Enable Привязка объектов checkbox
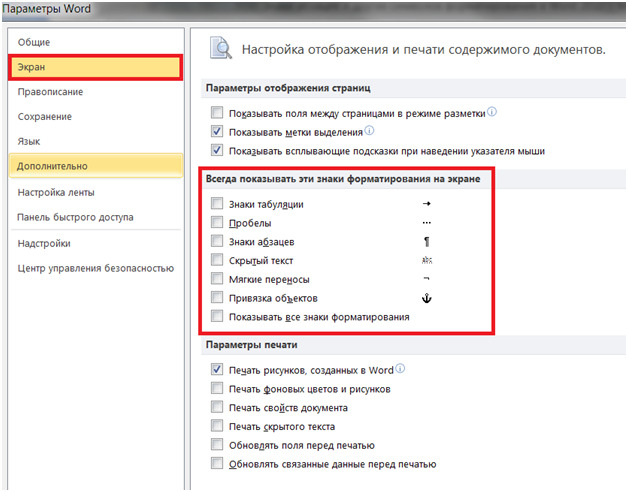Image resolution: width=628 pixels, height=492 pixels. point(217,297)
